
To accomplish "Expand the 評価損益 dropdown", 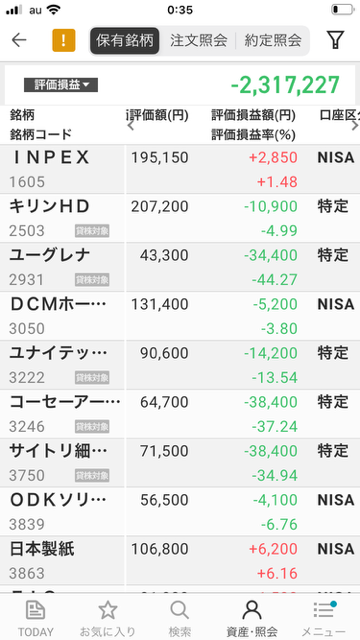I will coord(61,85).
